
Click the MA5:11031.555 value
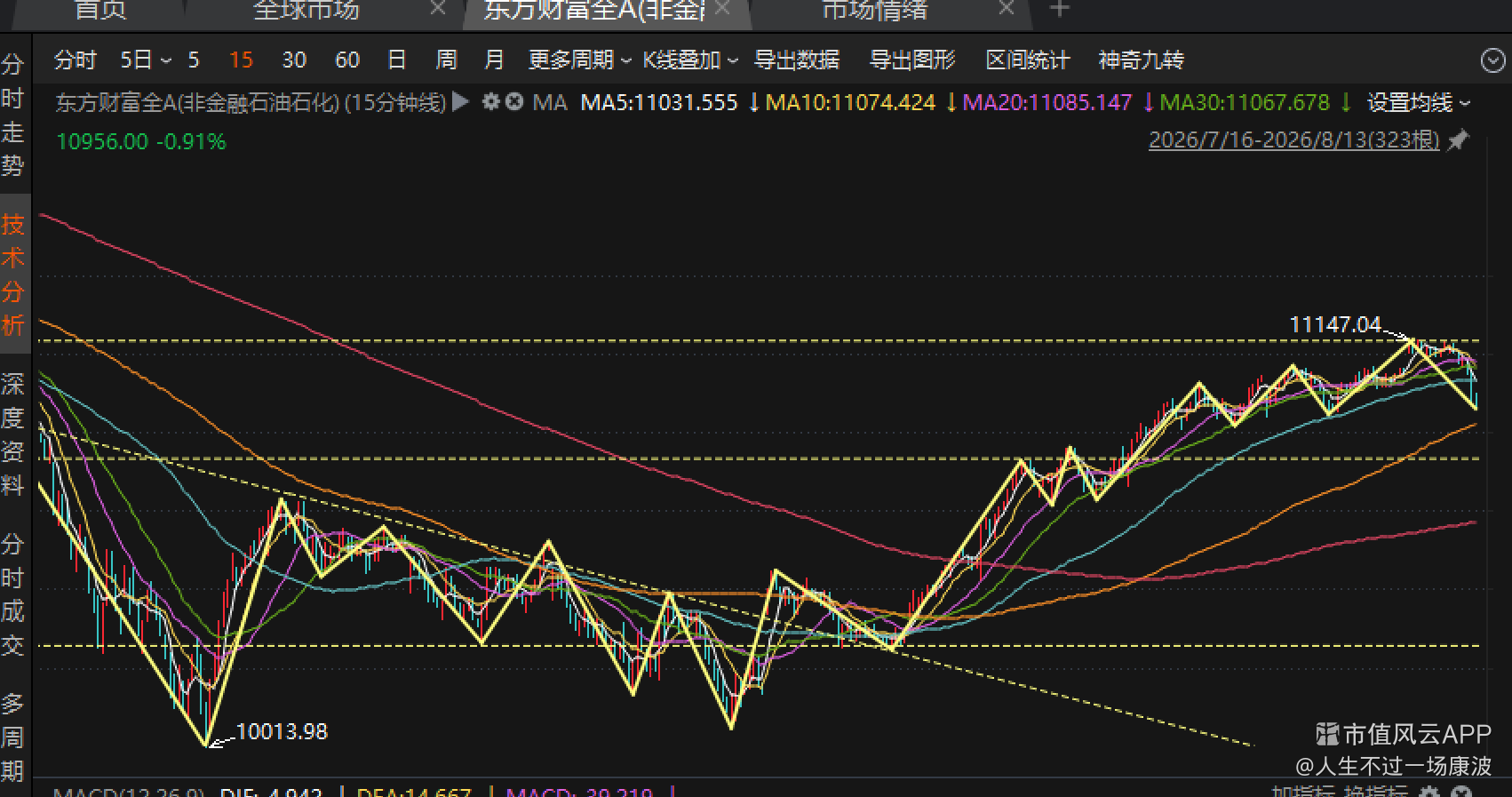[659, 103]
